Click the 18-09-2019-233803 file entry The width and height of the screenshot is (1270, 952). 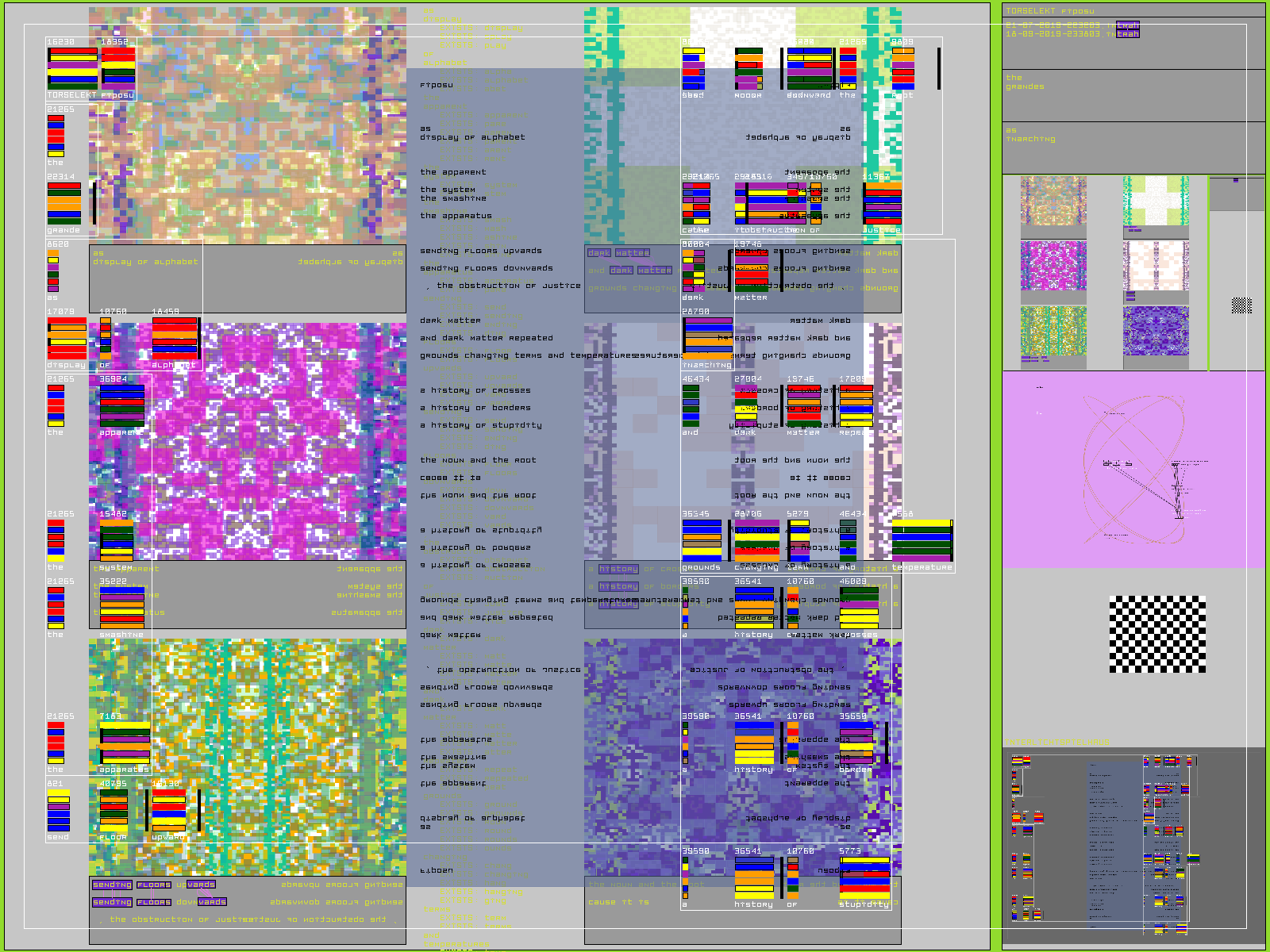click(x=1072, y=34)
